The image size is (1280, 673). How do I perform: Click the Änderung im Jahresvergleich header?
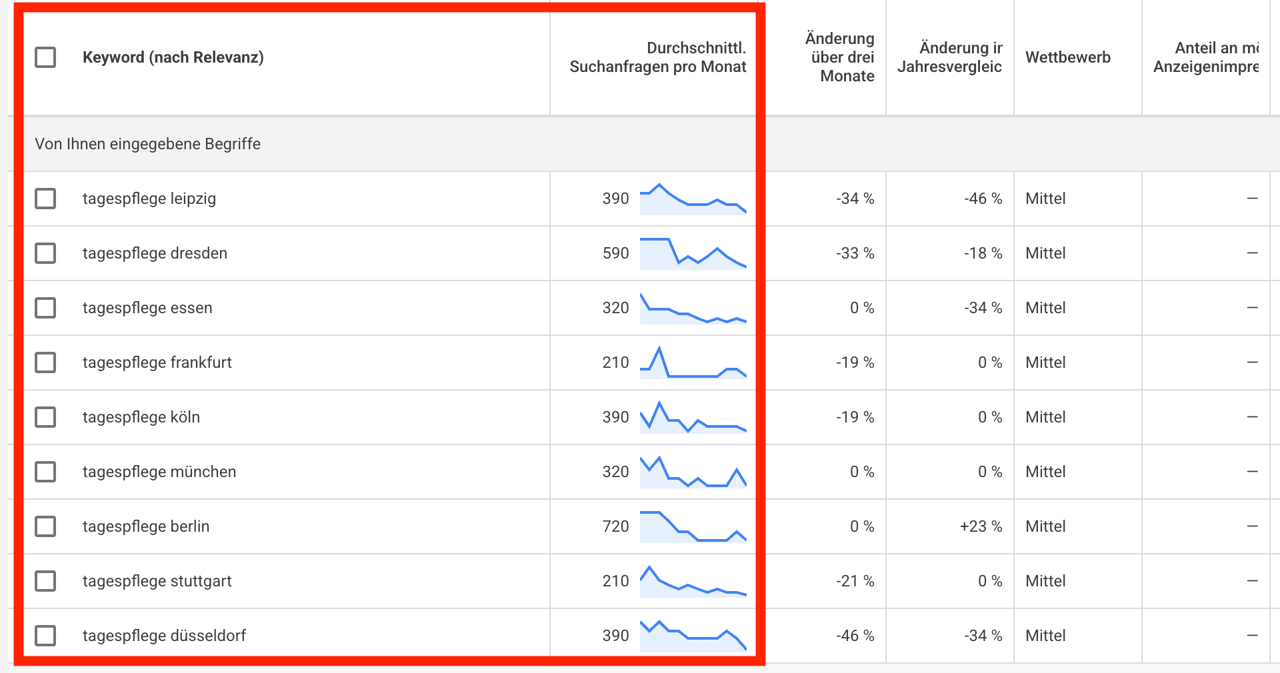(x=950, y=57)
